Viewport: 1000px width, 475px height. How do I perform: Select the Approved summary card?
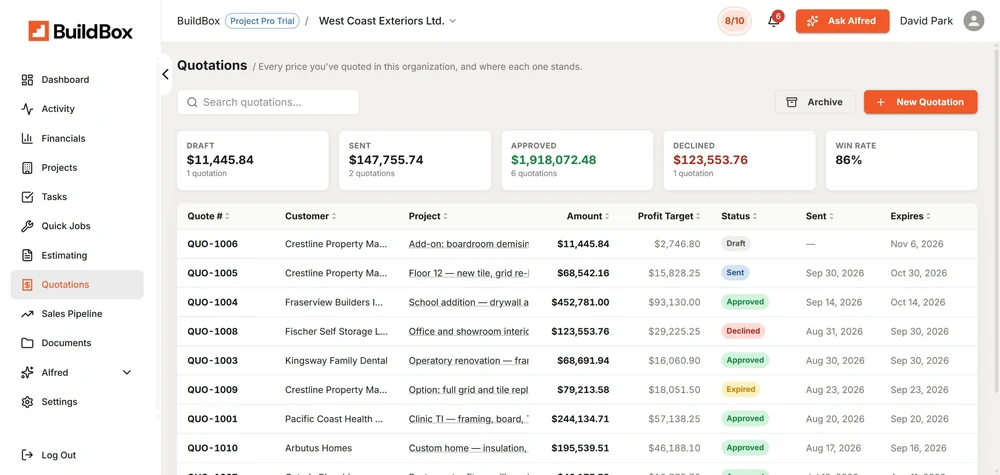577,160
